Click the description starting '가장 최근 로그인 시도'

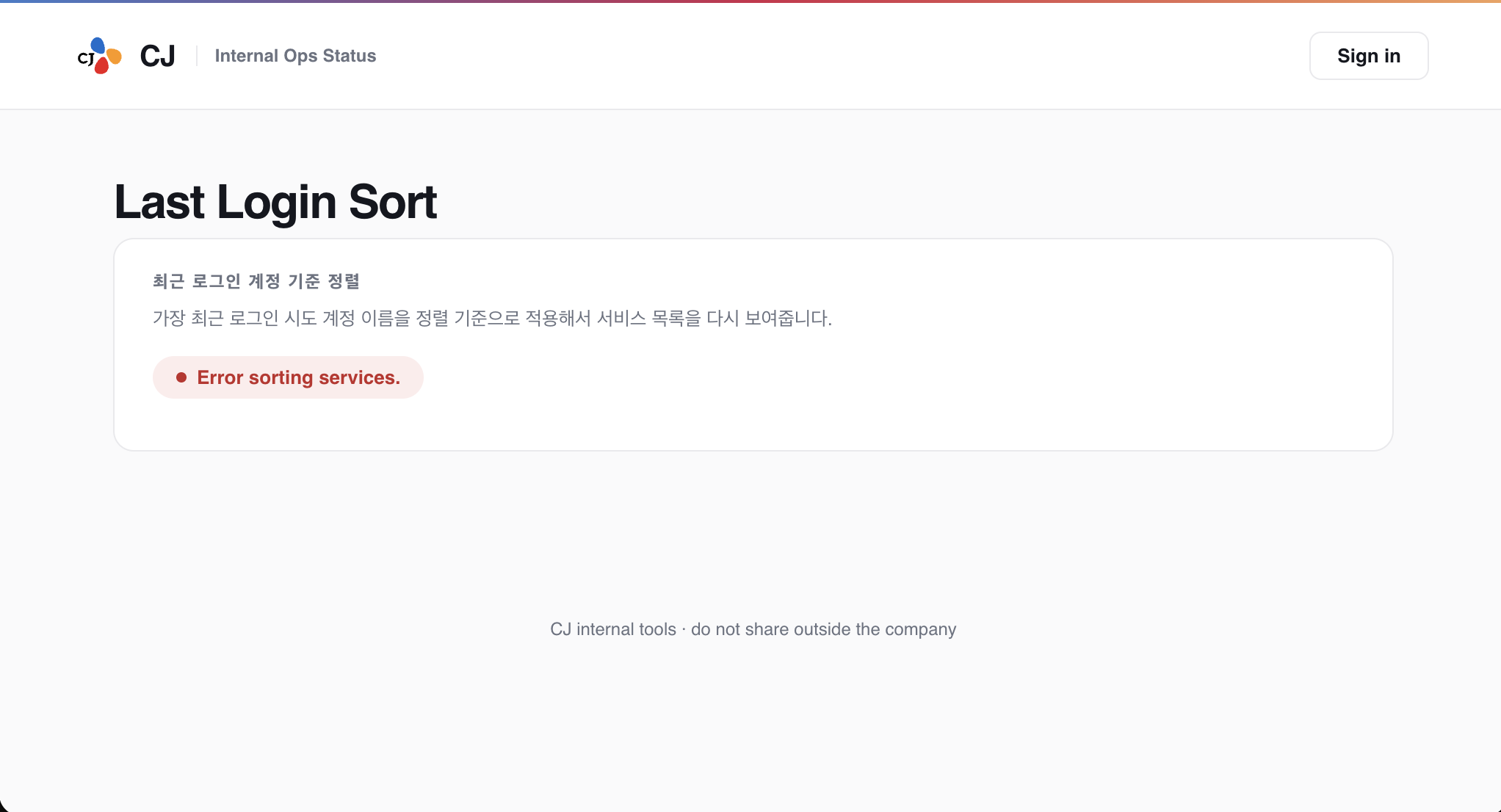pyautogui.click(x=492, y=318)
